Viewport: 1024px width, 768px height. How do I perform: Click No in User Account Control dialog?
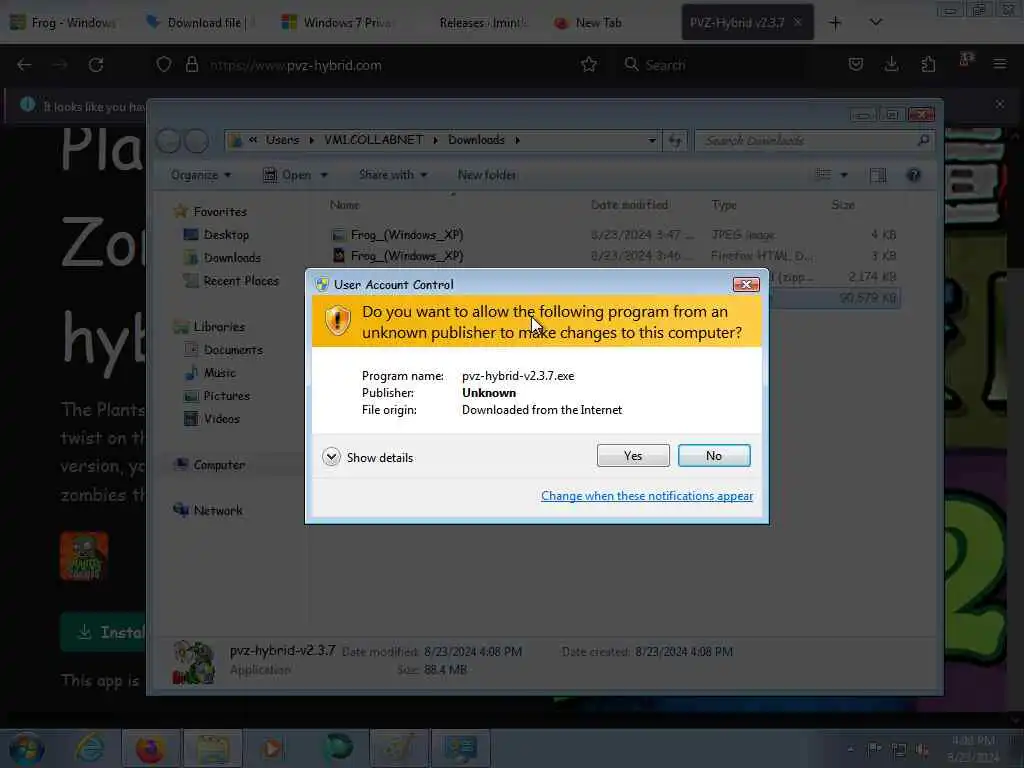click(714, 456)
